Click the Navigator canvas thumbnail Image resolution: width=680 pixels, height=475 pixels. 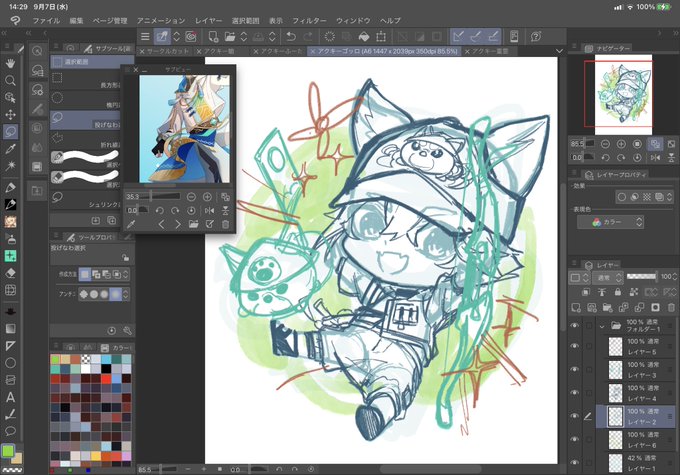point(623,95)
